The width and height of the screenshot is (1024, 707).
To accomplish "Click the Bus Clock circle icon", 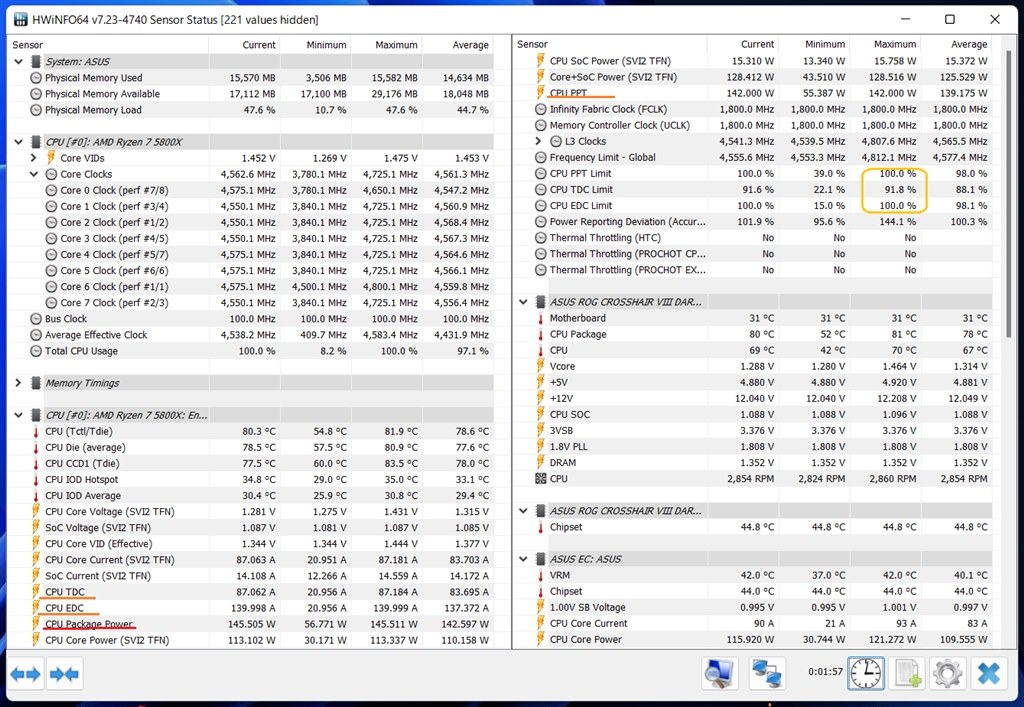I will click(x=36, y=319).
